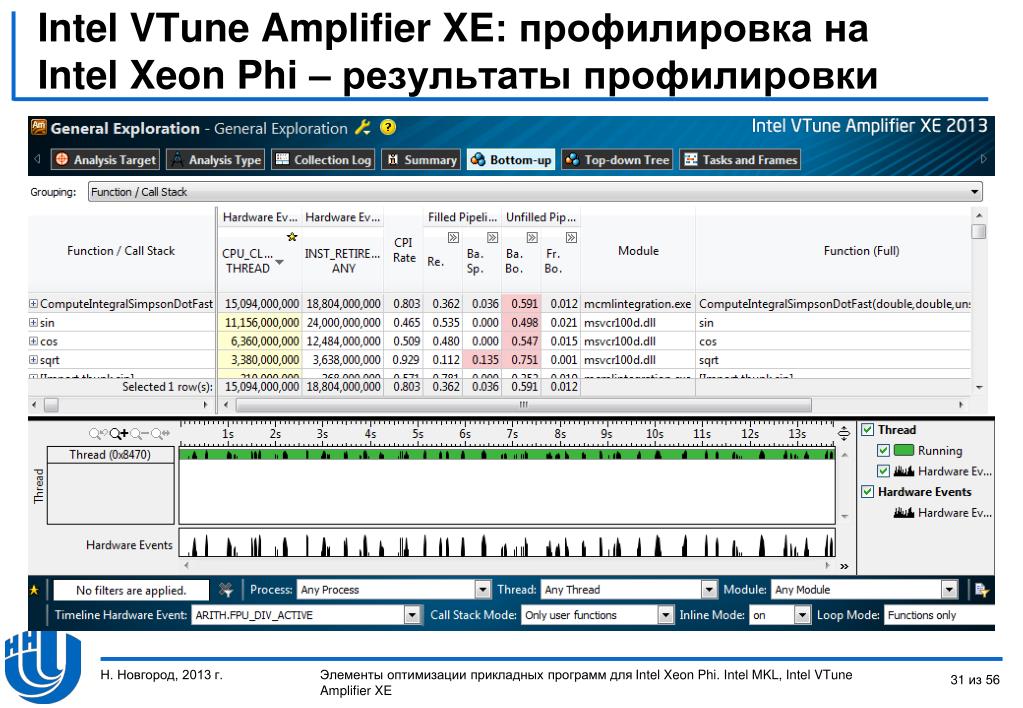Click the clear filters funnel icon
Image resolution: width=1023 pixels, height=708 pixels.
[226, 590]
